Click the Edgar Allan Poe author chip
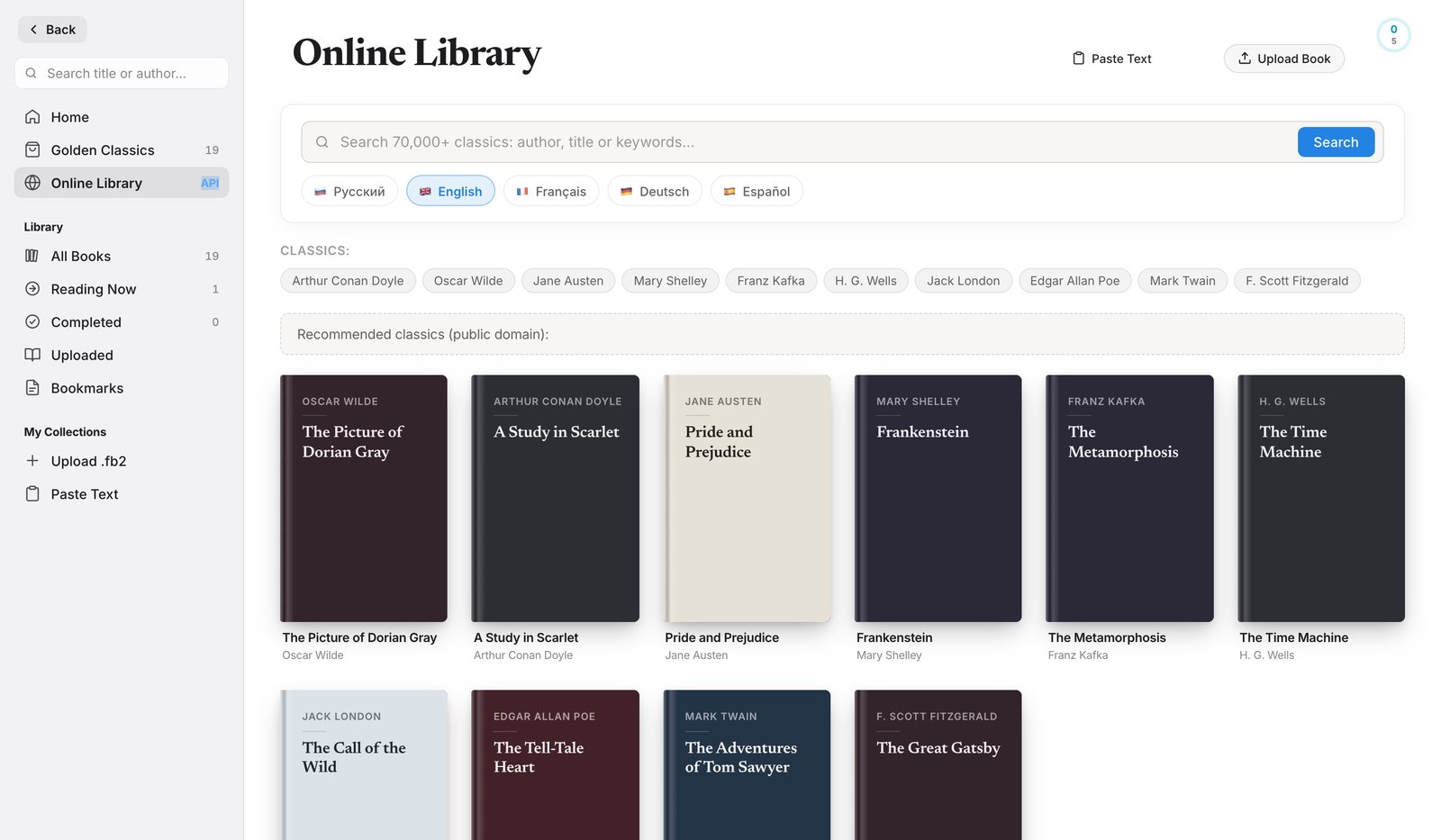 pos(1074,281)
